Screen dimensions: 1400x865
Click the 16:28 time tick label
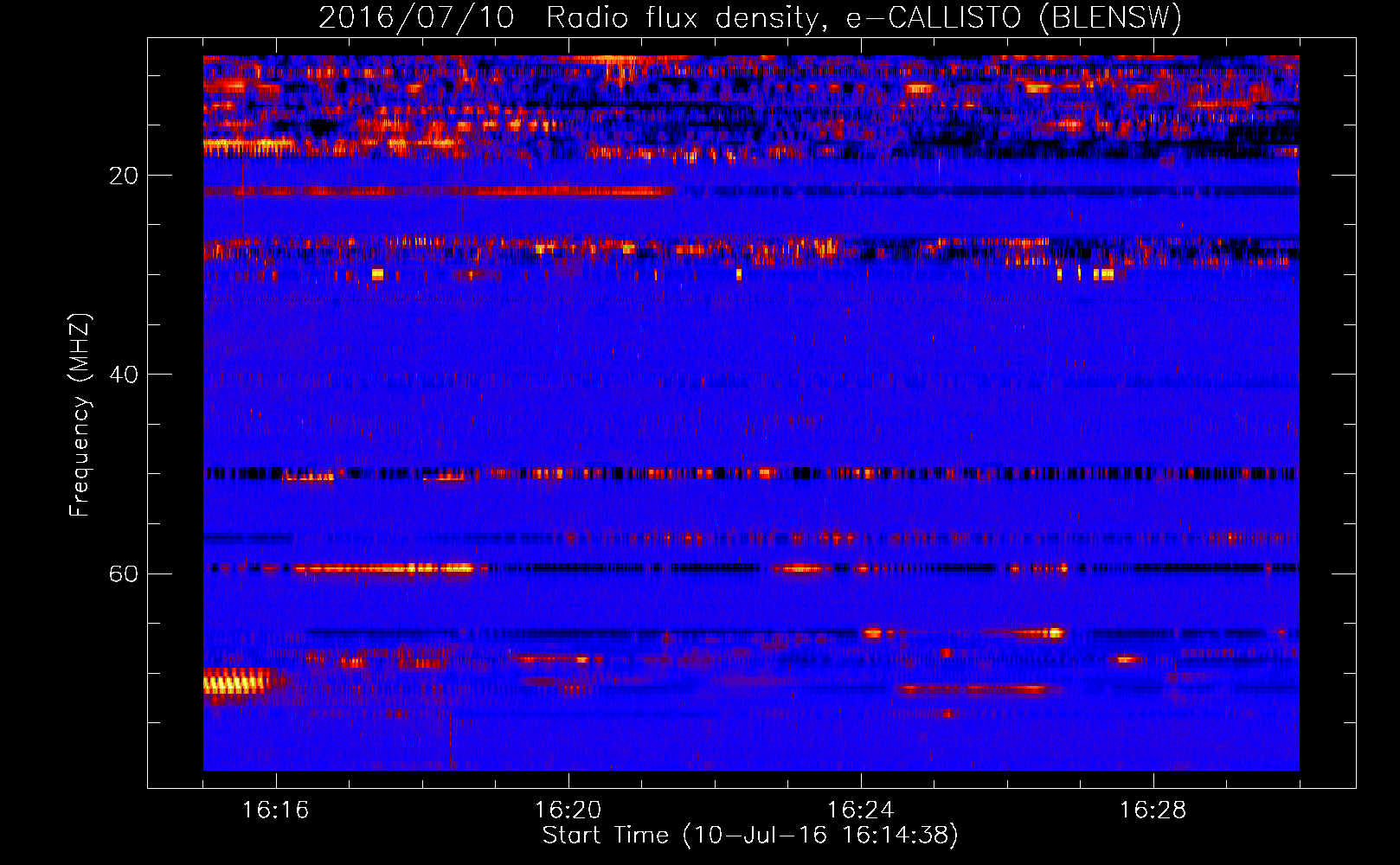click(1153, 811)
